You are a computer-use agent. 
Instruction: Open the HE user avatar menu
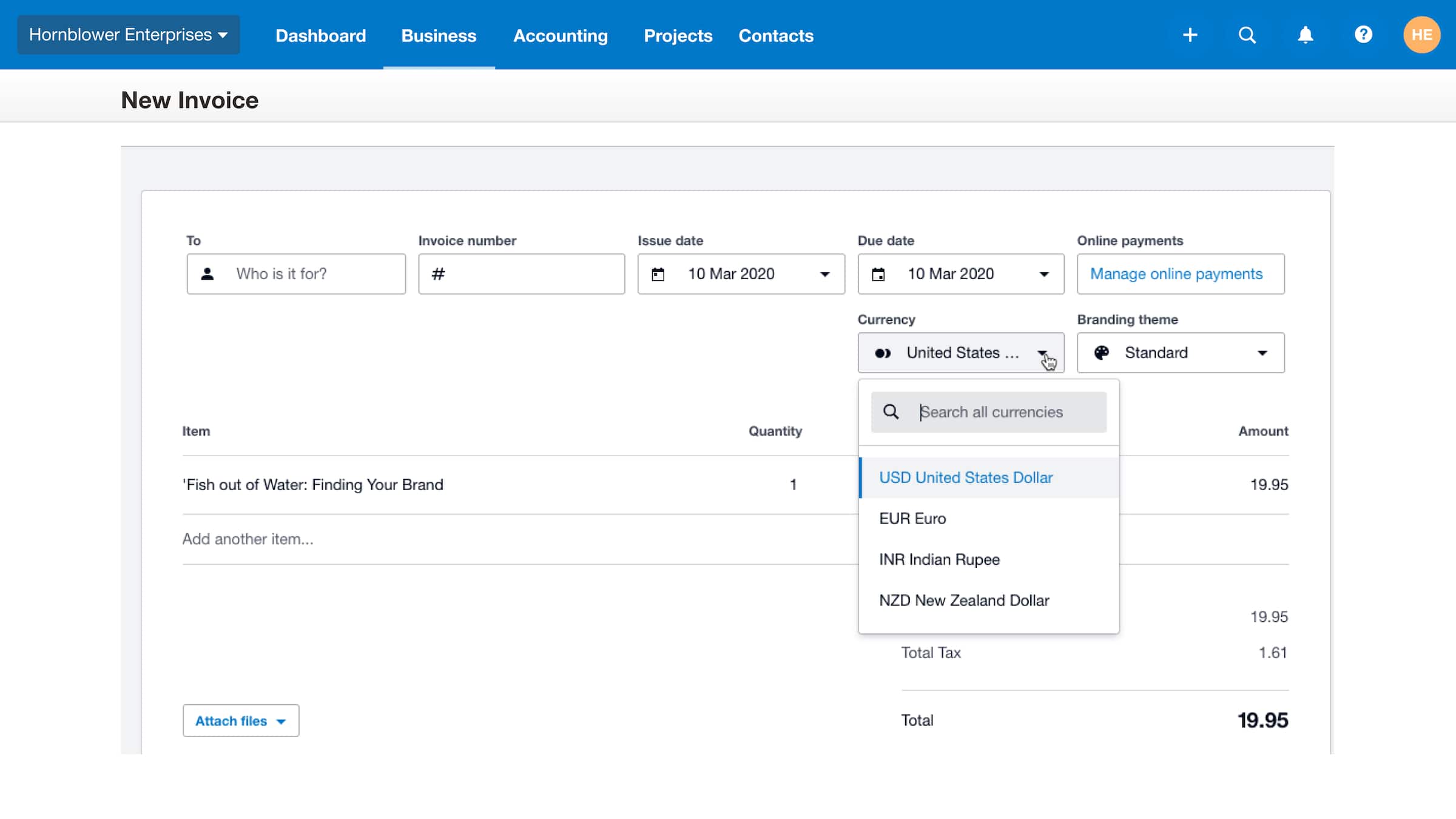tap(1421, 35)
